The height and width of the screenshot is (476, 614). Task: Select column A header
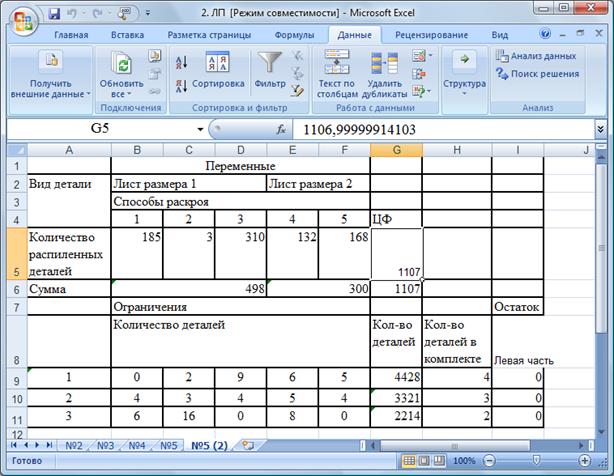tap(69, 150)
